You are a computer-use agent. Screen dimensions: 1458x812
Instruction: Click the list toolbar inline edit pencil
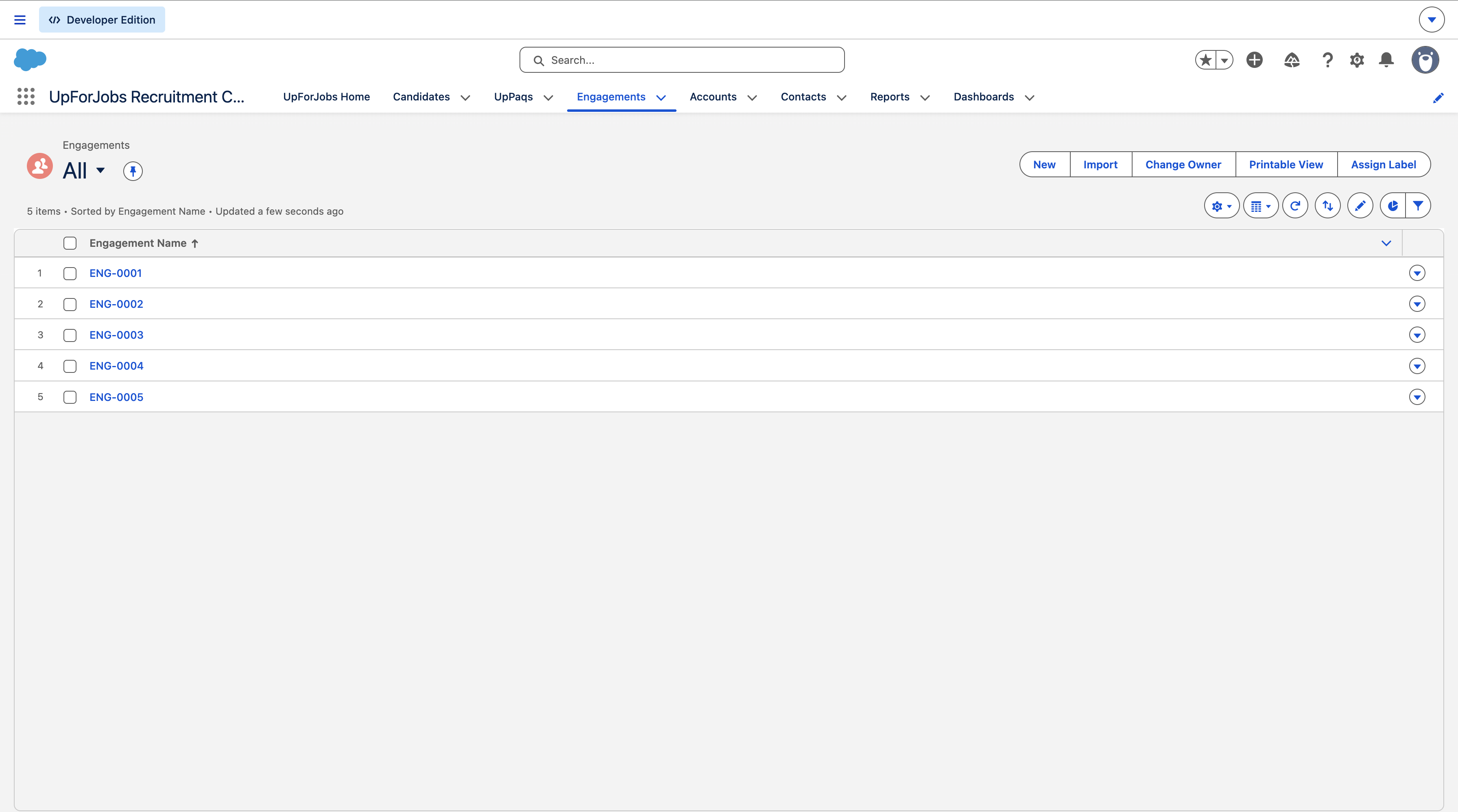click(x=1360, y=206)
